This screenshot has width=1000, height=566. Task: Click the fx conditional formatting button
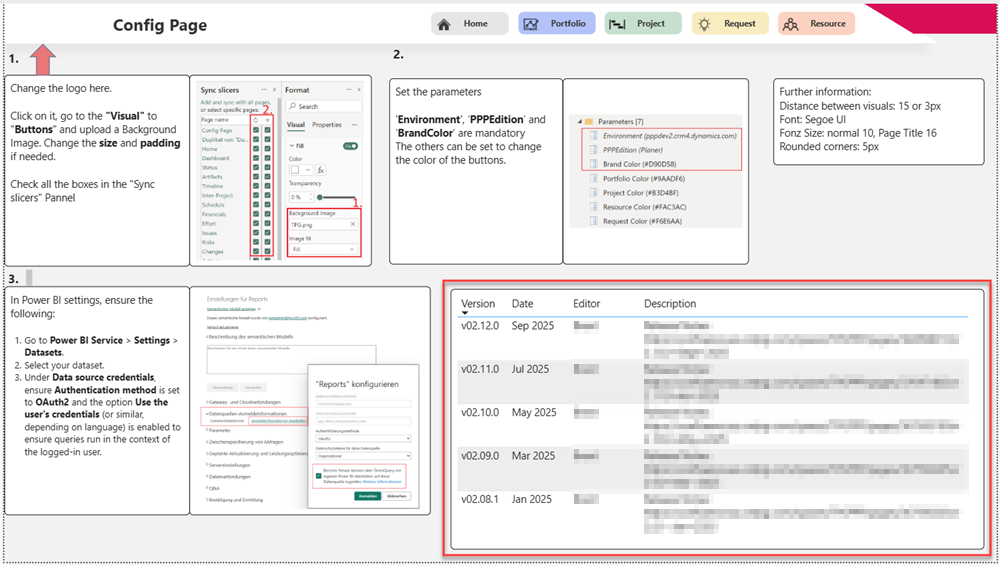point(321,170)
